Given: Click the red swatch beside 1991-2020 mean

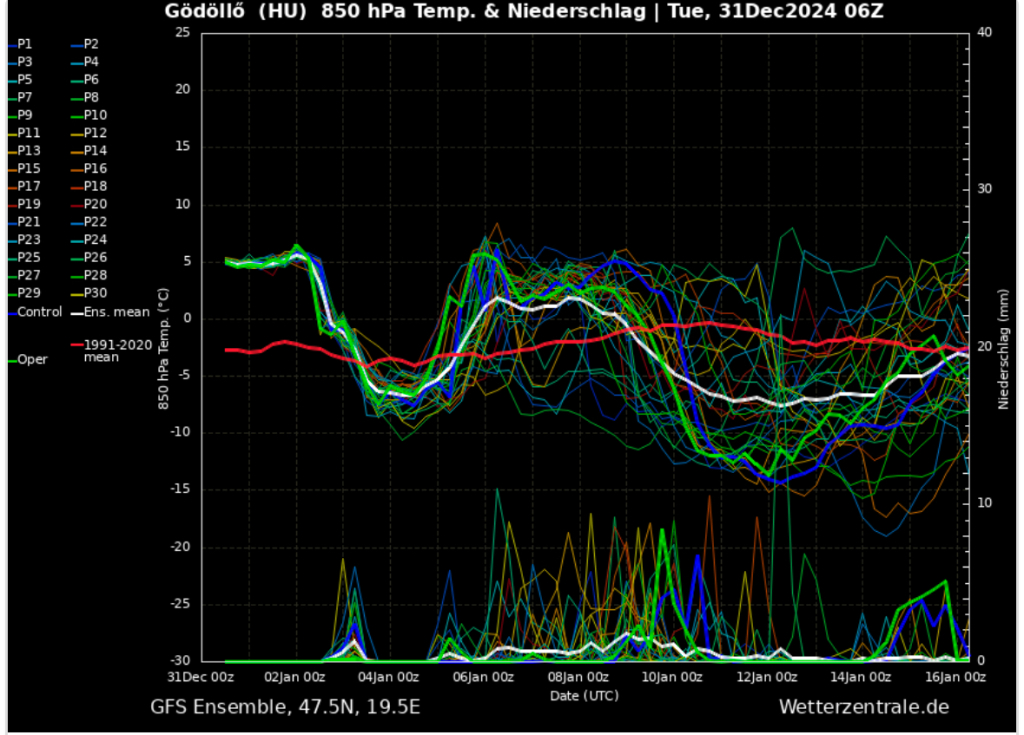Looking at the screenshot, I should pos(76,345).
